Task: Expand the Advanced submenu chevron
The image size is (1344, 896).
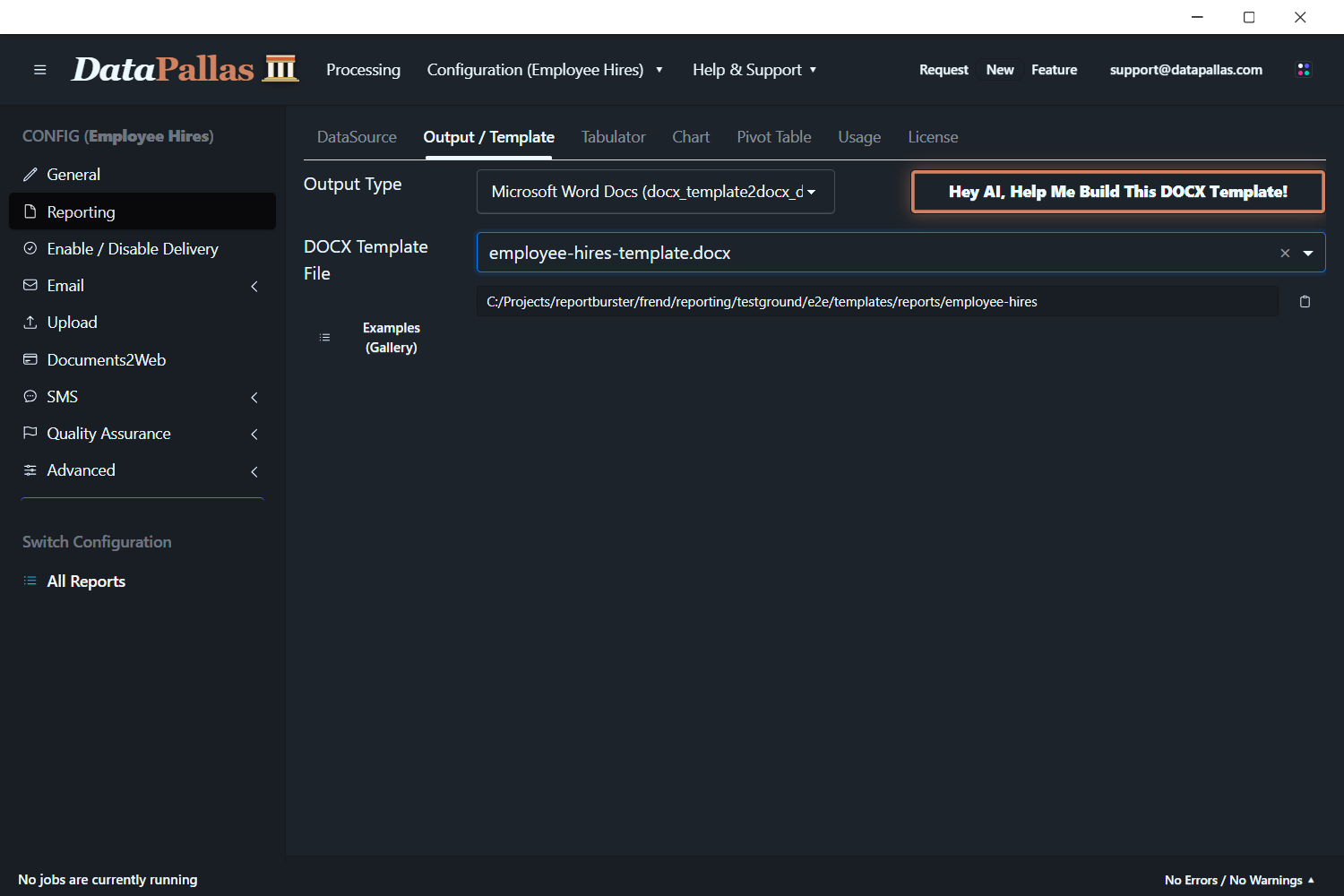Action: pos(254,471)
